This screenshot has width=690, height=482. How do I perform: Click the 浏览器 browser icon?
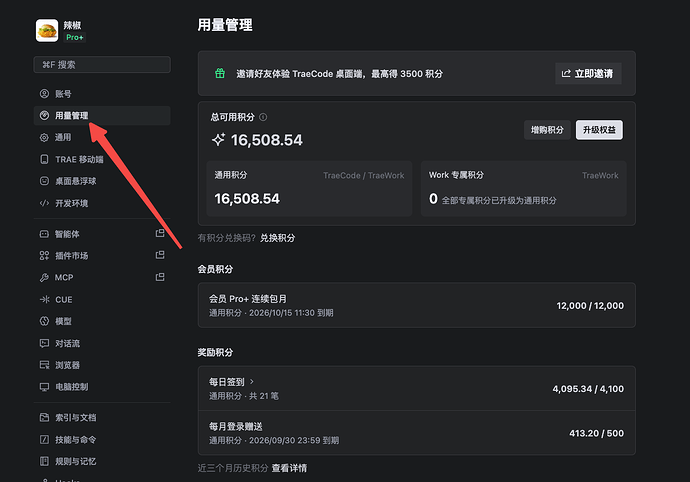click(x=44, y=365)
